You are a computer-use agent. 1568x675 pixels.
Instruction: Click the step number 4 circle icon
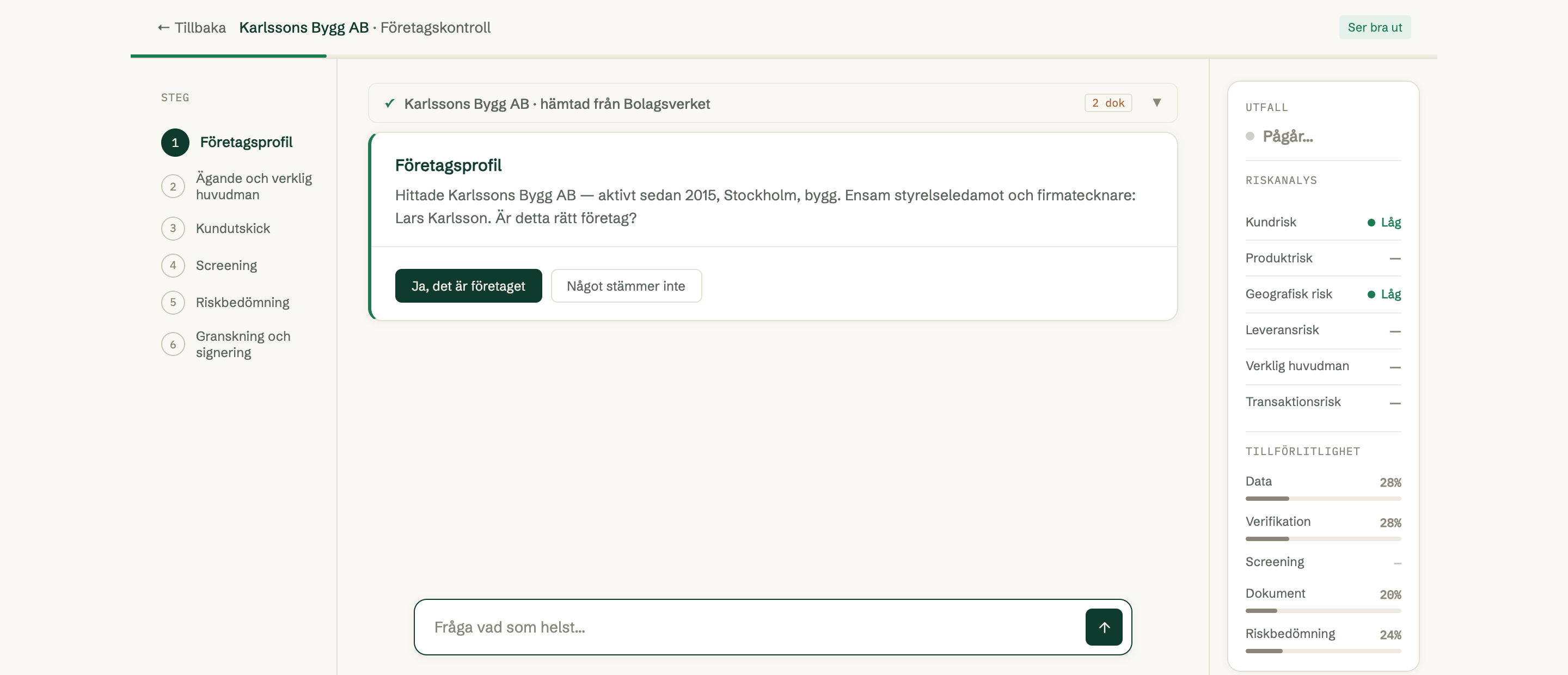[x=173, y=266]
